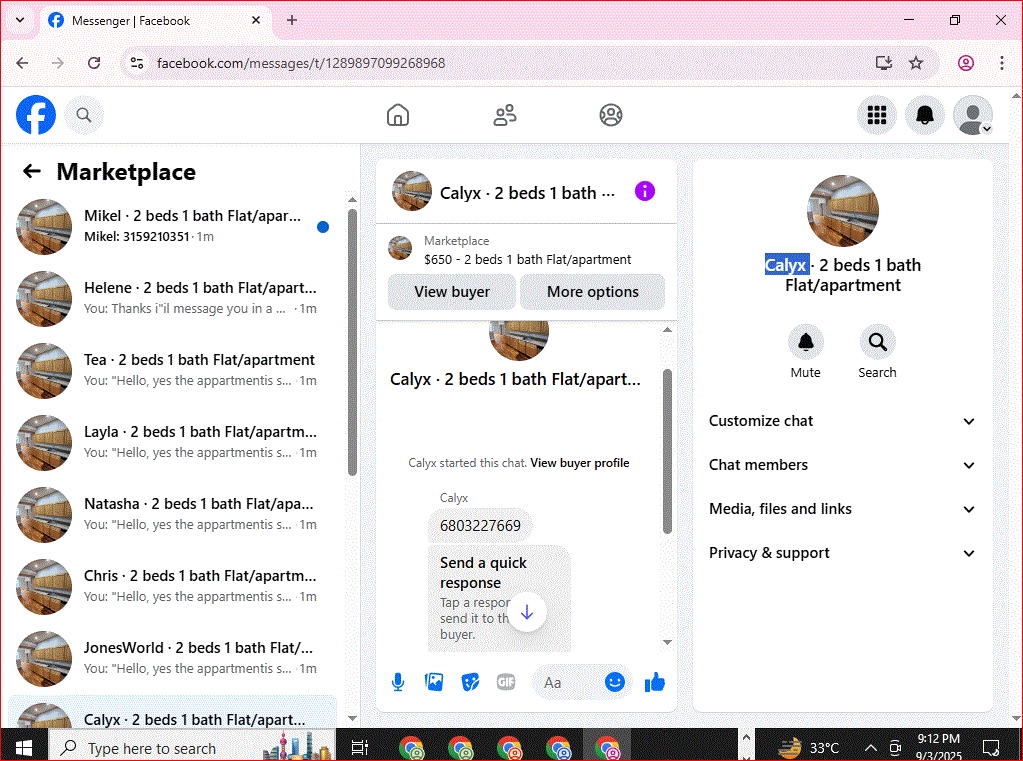Open the Friends icon in top navigation

coord(504,116)
